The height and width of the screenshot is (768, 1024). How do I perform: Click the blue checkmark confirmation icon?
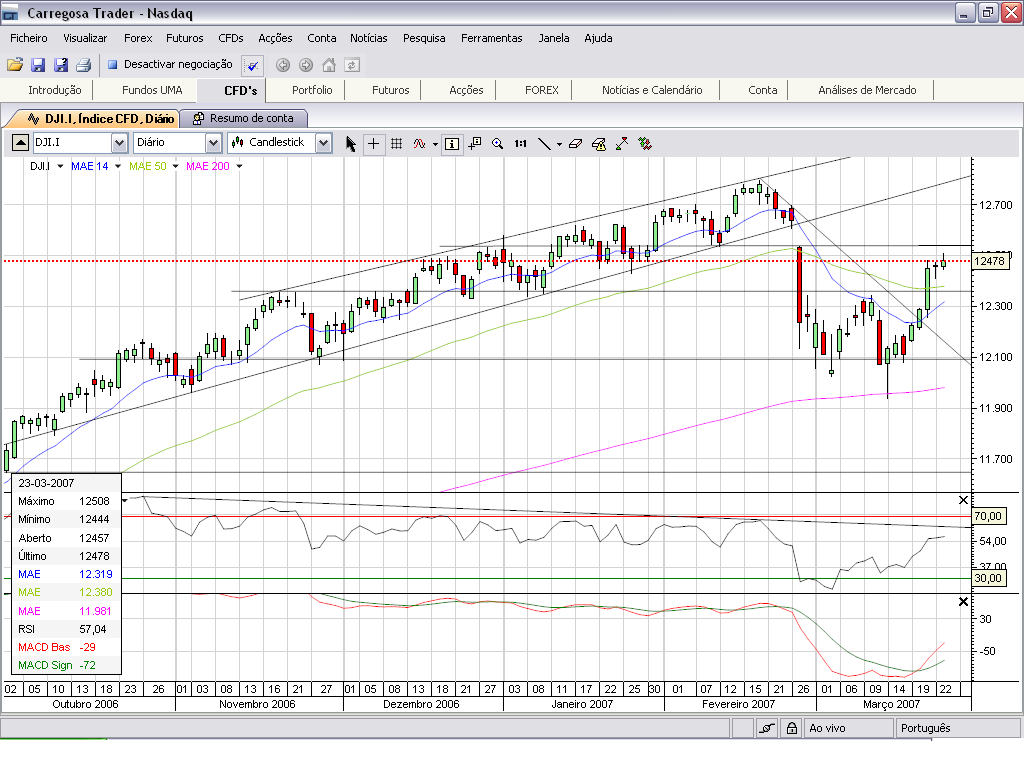click(252, 65)
